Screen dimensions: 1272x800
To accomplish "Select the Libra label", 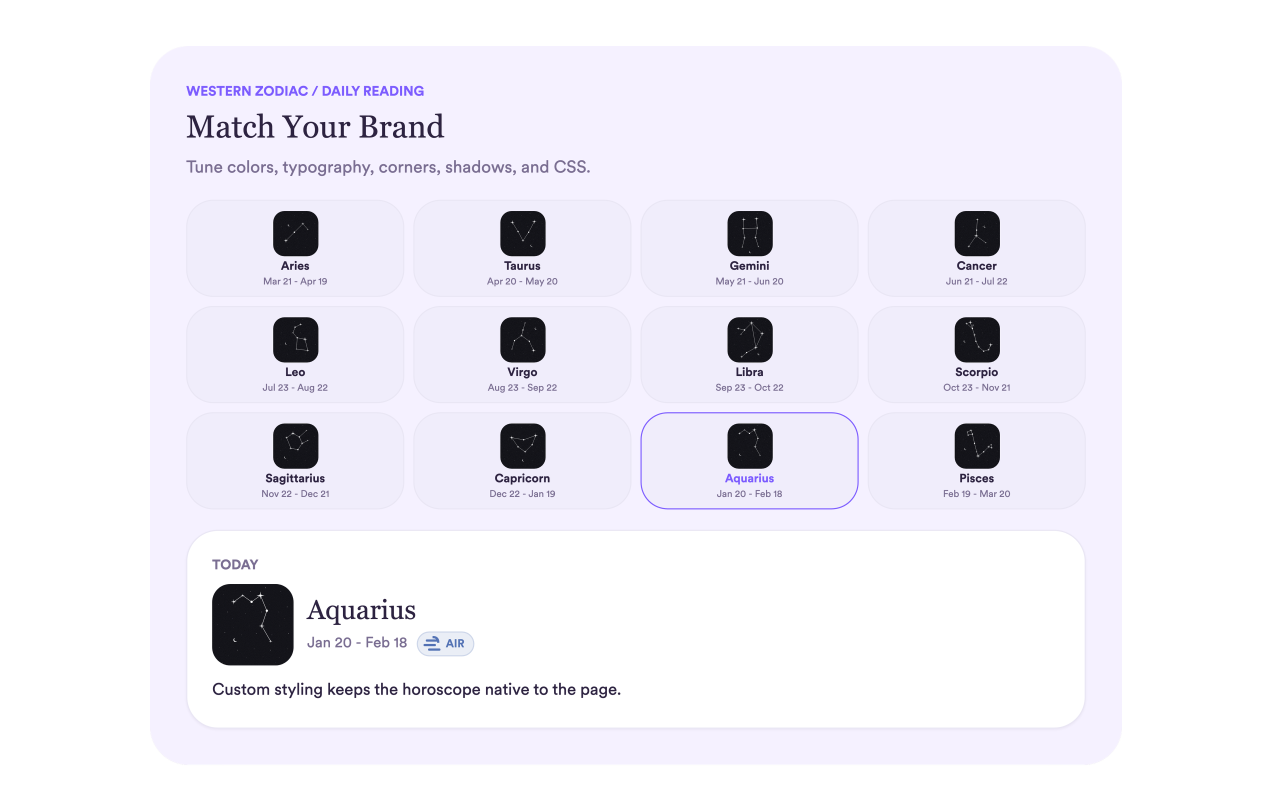I will [749, 372].
